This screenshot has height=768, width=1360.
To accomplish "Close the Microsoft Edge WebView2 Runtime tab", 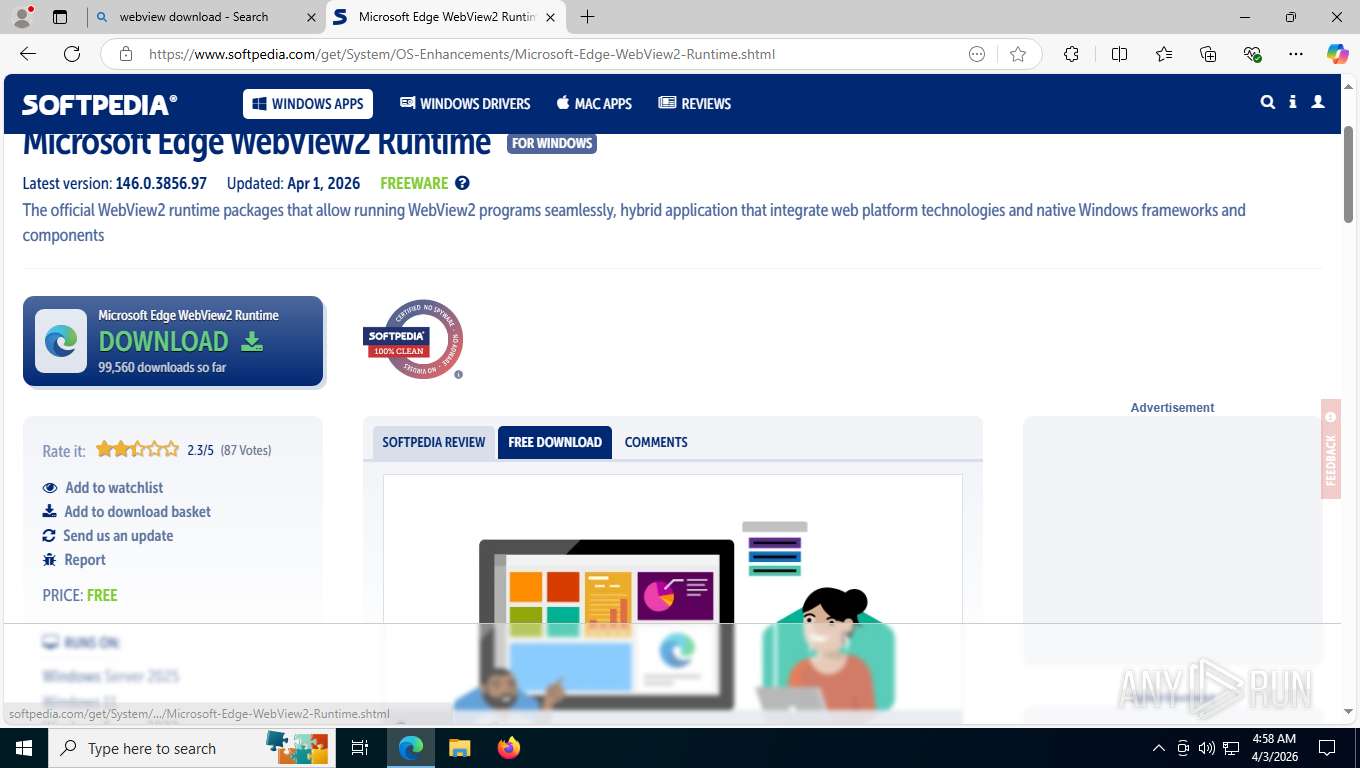I will [x=551, y=17].
